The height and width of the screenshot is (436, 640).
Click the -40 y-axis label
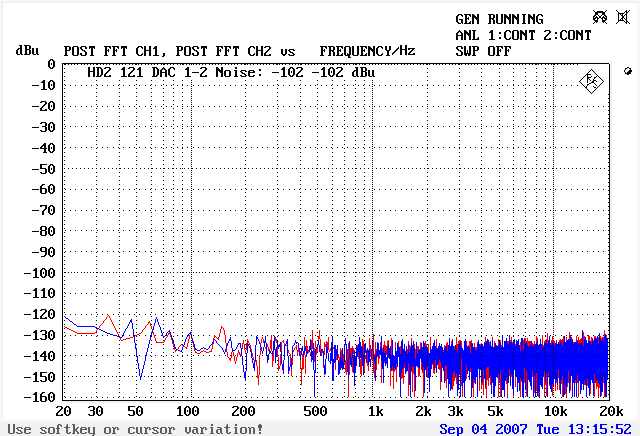(x=43, y=148)
